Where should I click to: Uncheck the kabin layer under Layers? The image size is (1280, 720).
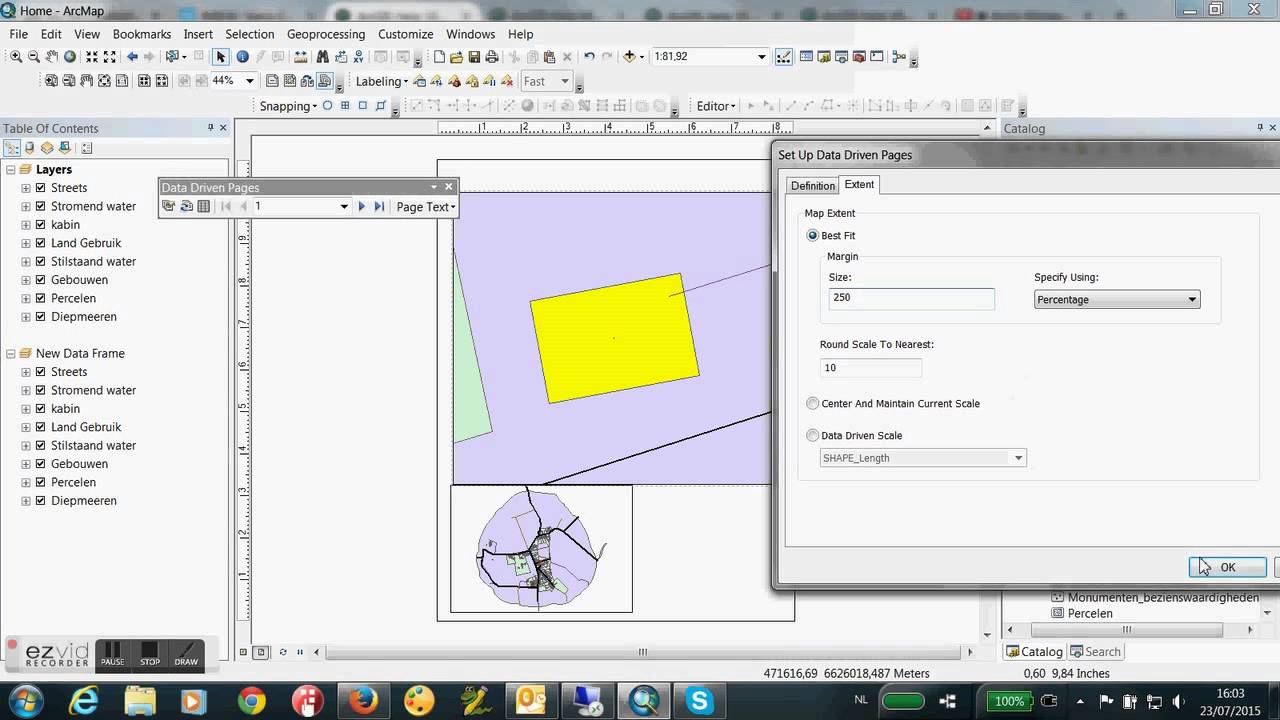click(x=41, y=225)
